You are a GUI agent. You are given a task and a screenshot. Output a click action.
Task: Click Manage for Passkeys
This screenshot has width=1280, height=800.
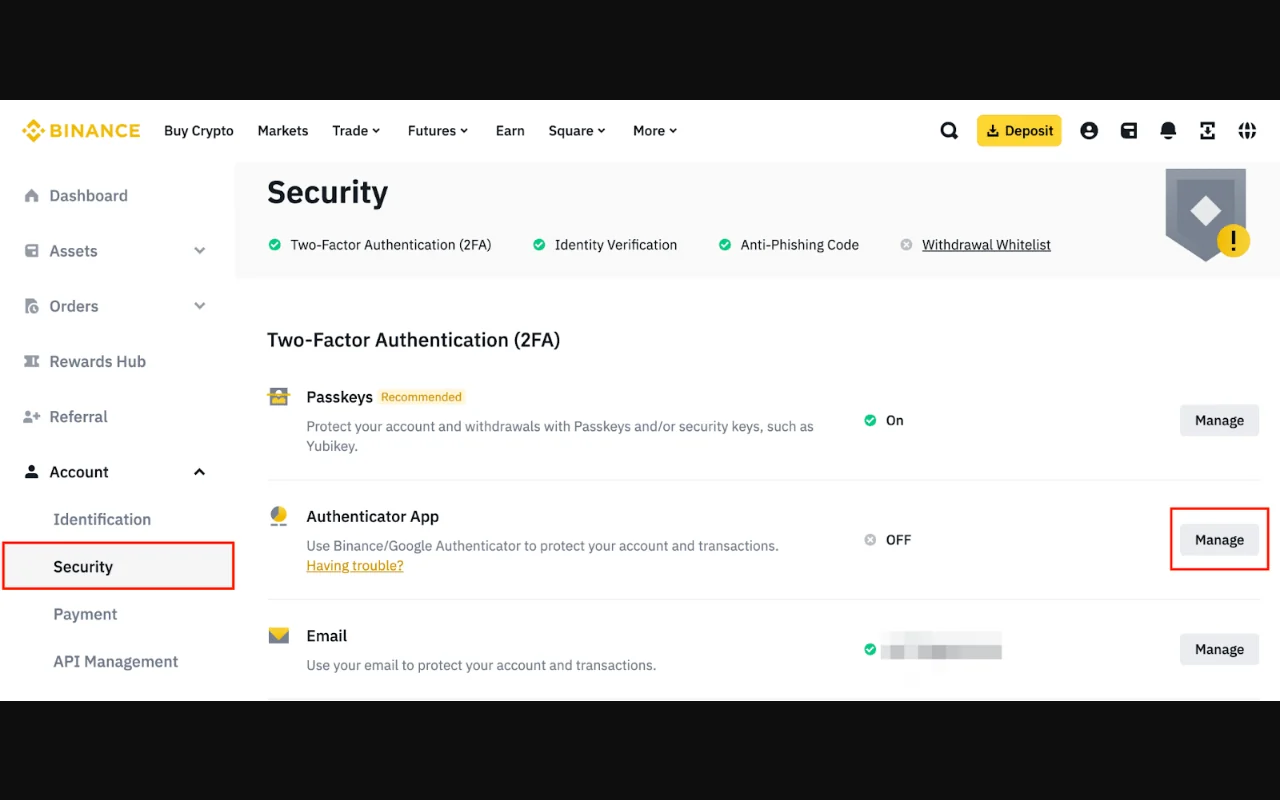pos(1219,421)
